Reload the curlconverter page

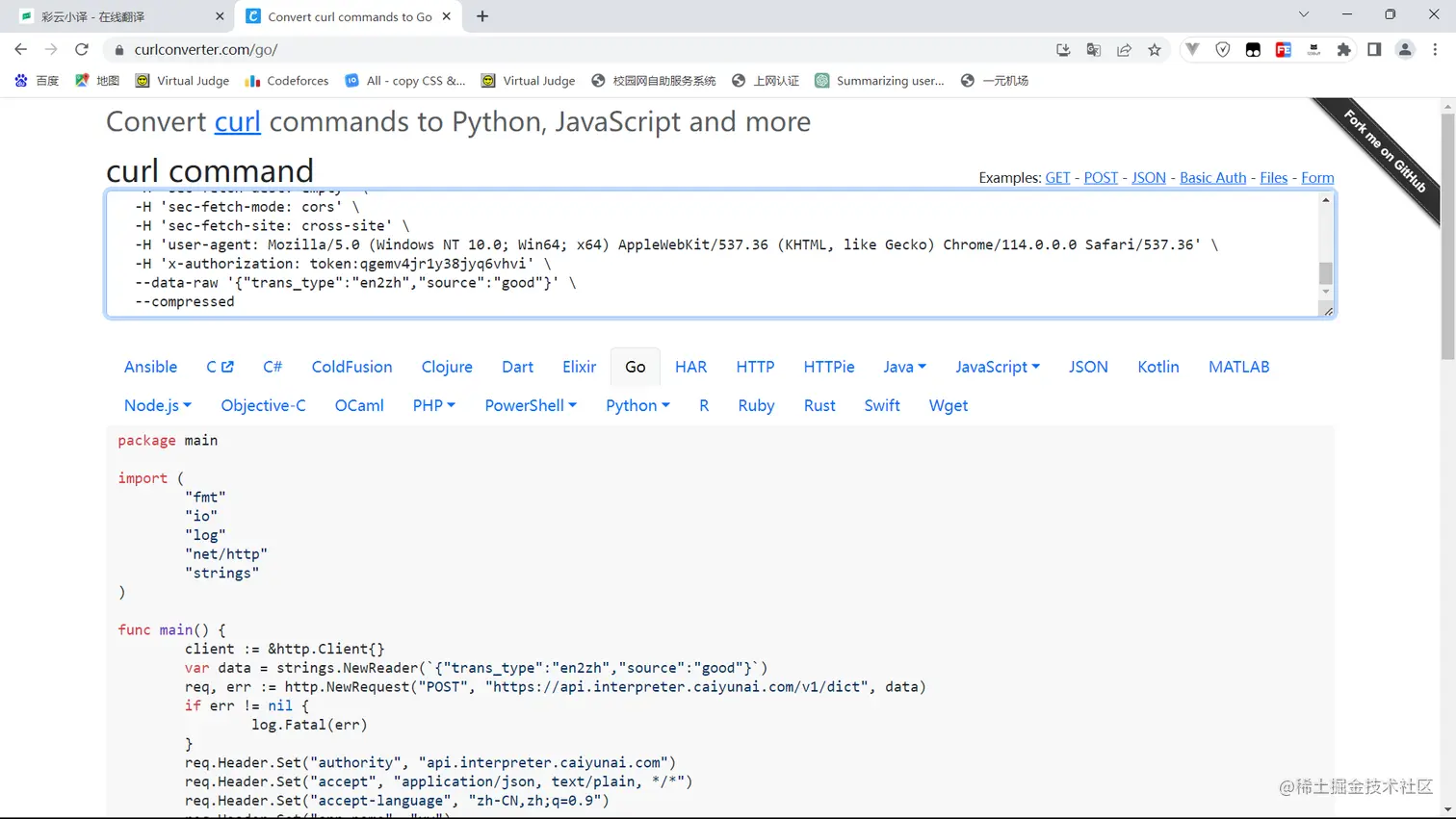pyautogui.click(x=82, y=49)
